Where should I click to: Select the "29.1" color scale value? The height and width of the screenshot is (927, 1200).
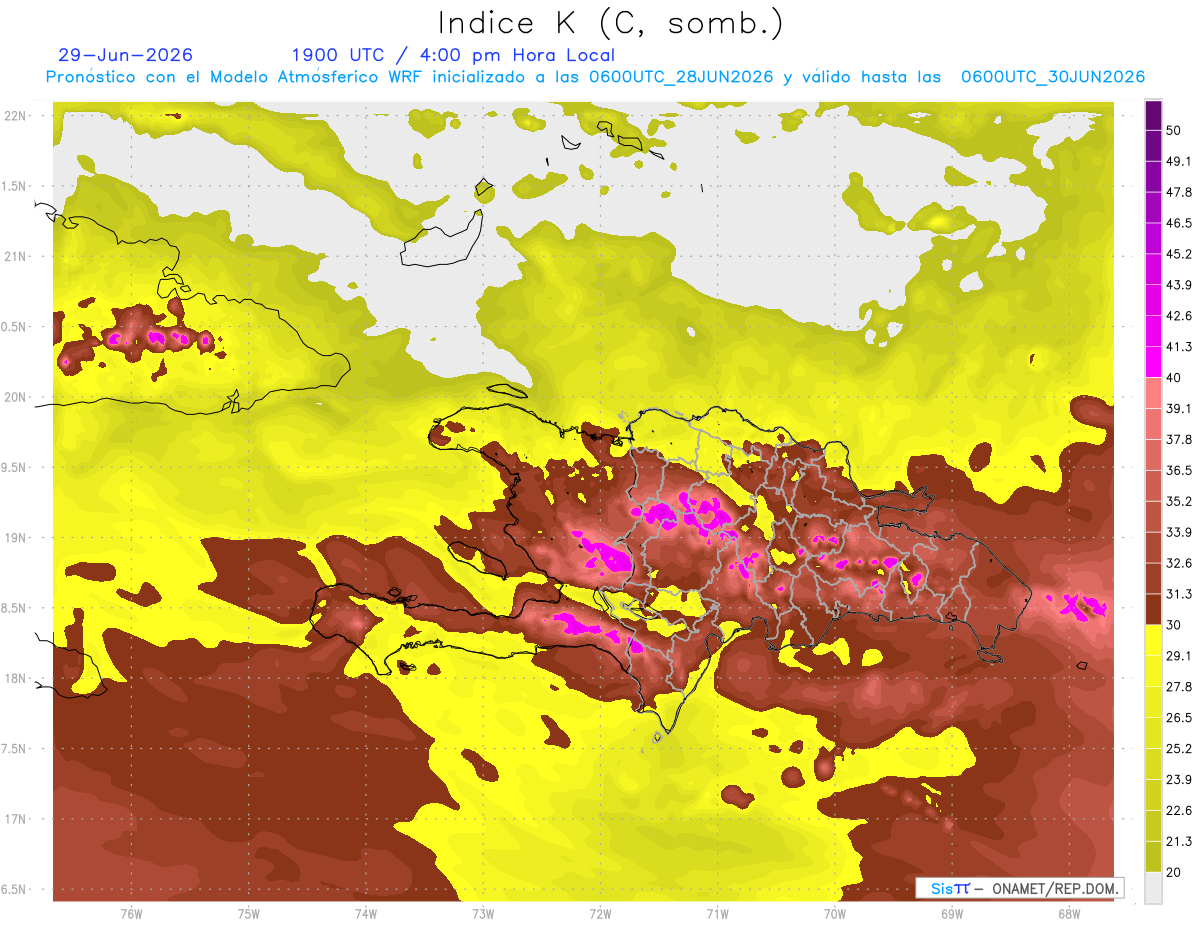tap(1178, 656)
